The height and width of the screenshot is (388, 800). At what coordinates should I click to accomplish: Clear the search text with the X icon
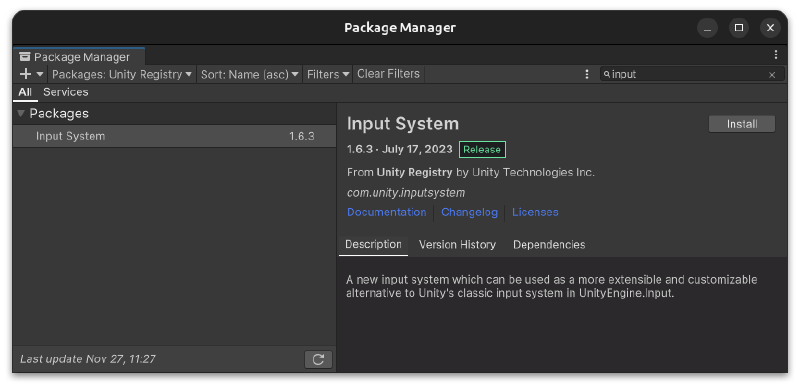(x=772, y=75)
